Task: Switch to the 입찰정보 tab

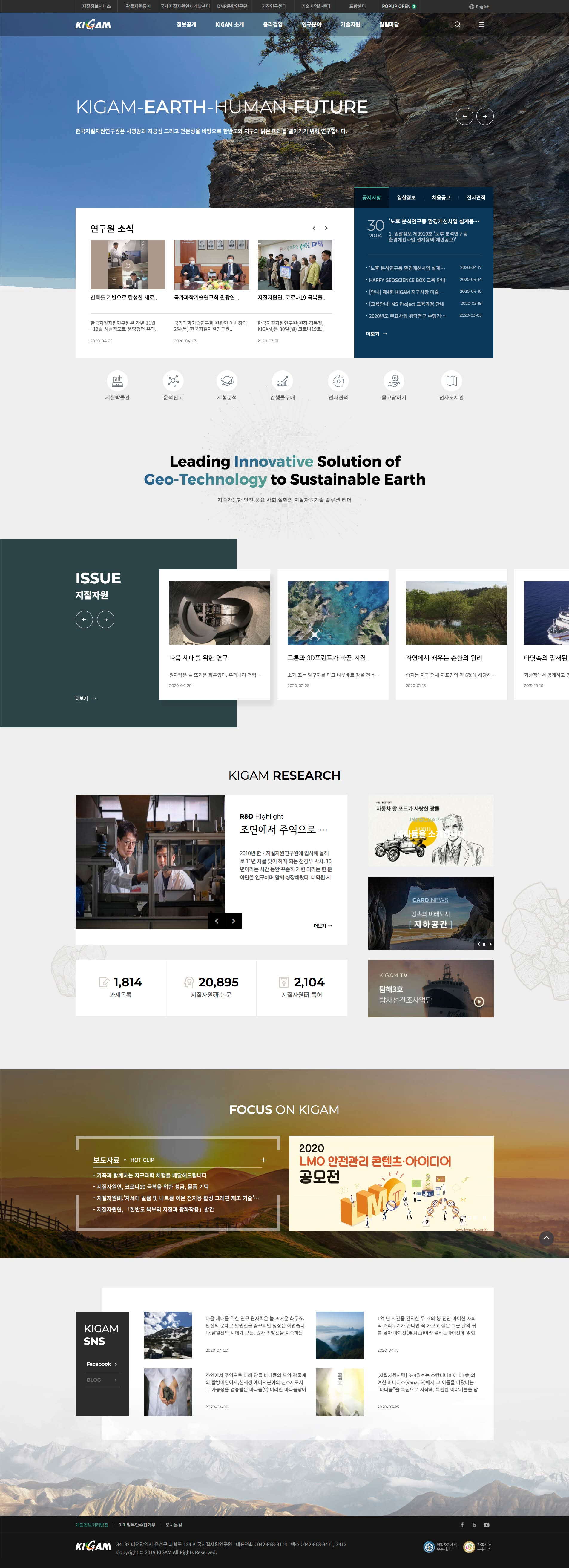Action: (x=406, y=198)
